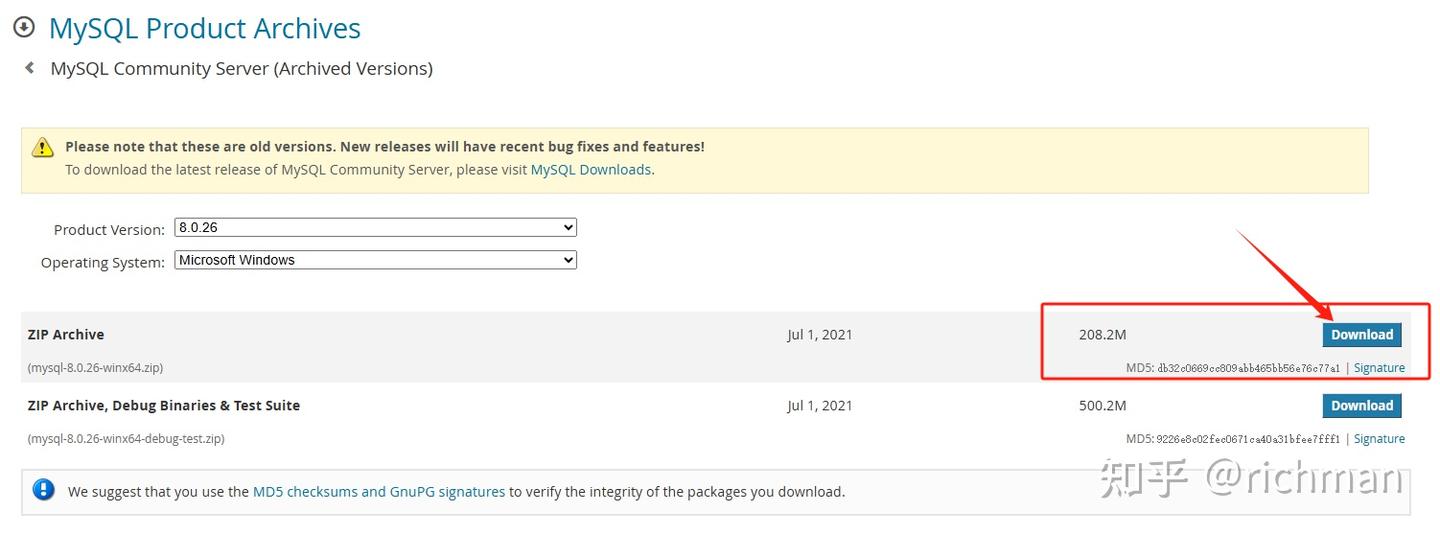
Task: Click the blue info exclamation icon
Action: 43,490
